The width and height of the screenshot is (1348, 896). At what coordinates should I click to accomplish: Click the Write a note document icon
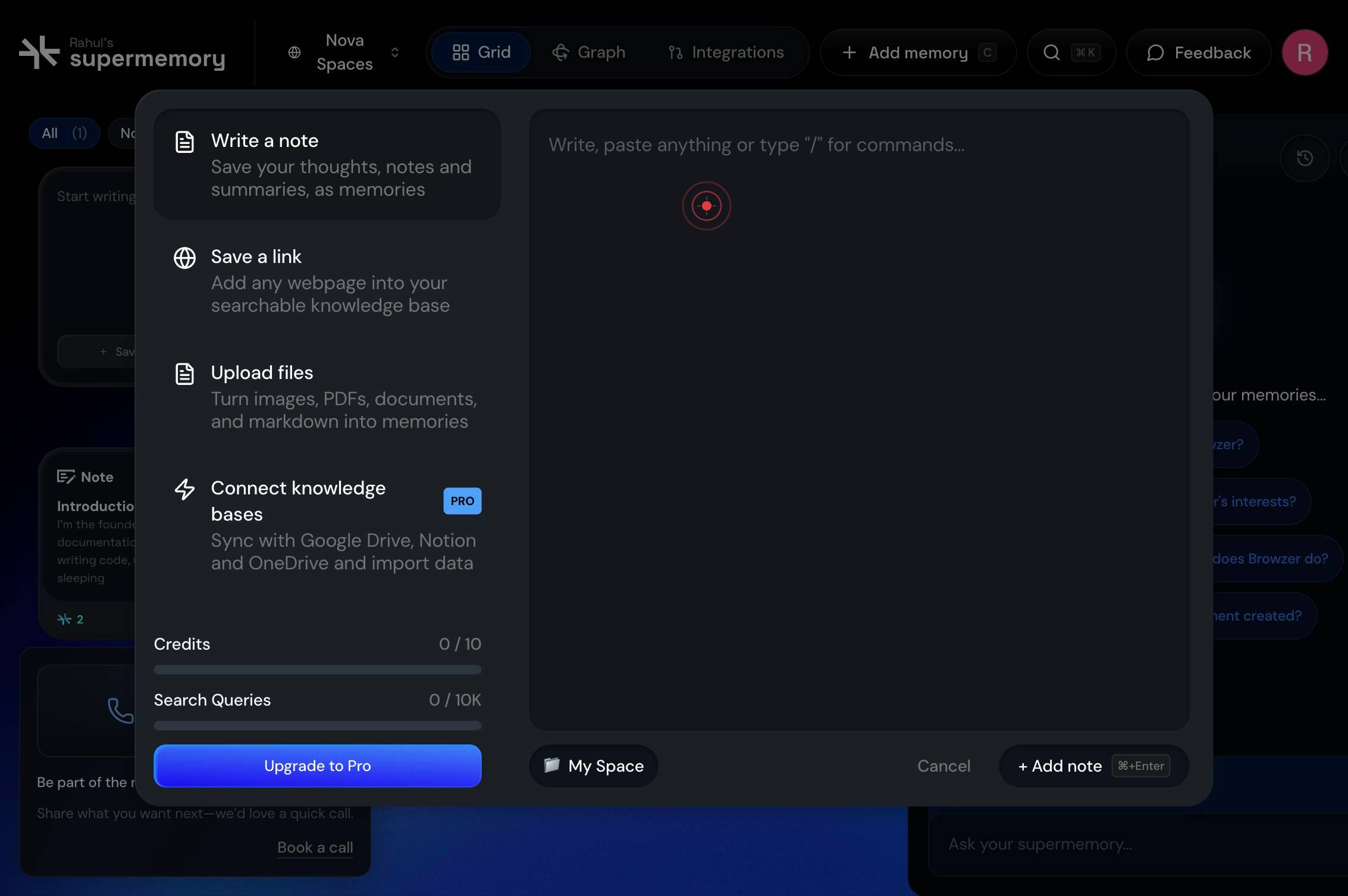click(x=184, y=142)
